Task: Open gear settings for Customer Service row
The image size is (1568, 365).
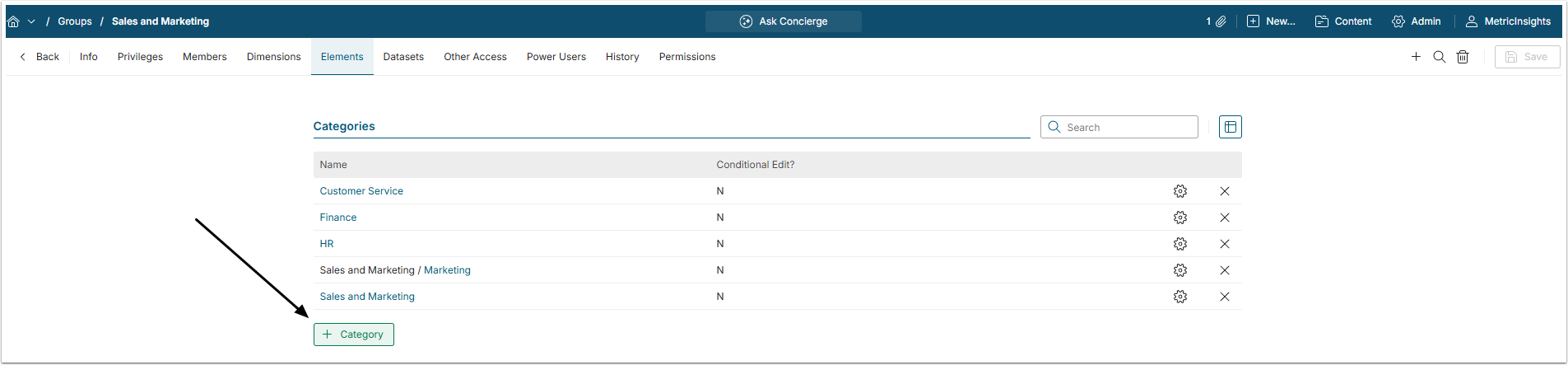Action: (1180, 191)
